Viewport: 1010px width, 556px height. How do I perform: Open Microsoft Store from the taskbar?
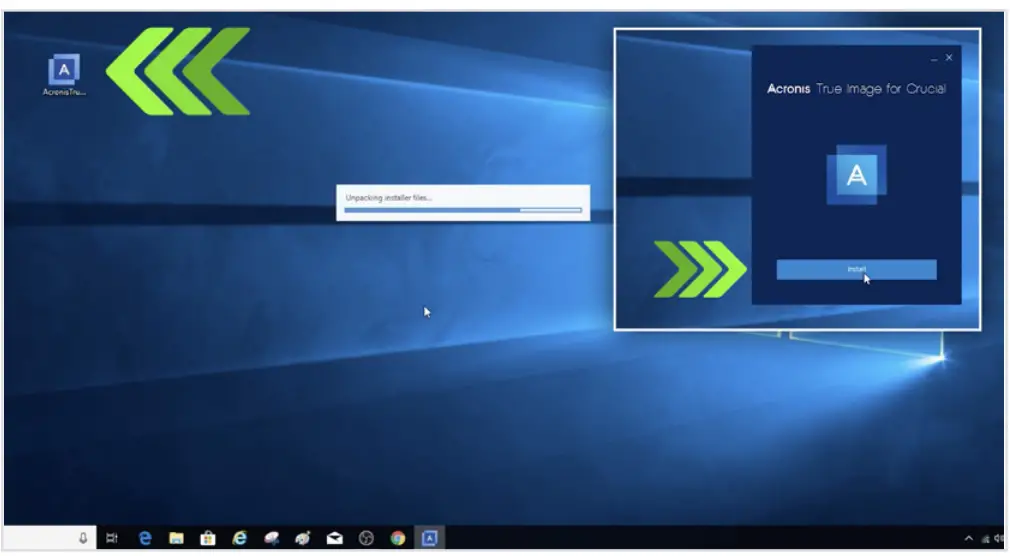tap(207, 538)
